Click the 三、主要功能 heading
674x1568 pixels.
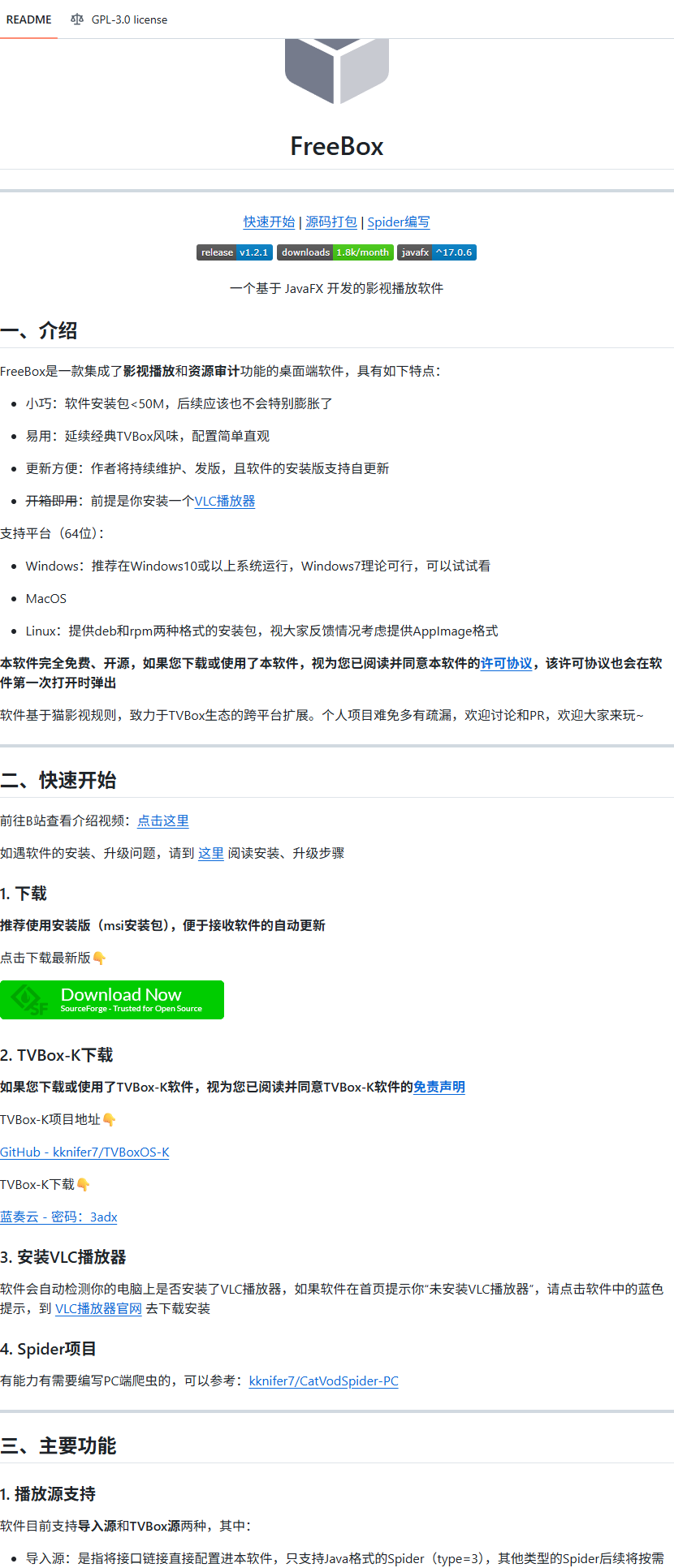point(58,1445)
